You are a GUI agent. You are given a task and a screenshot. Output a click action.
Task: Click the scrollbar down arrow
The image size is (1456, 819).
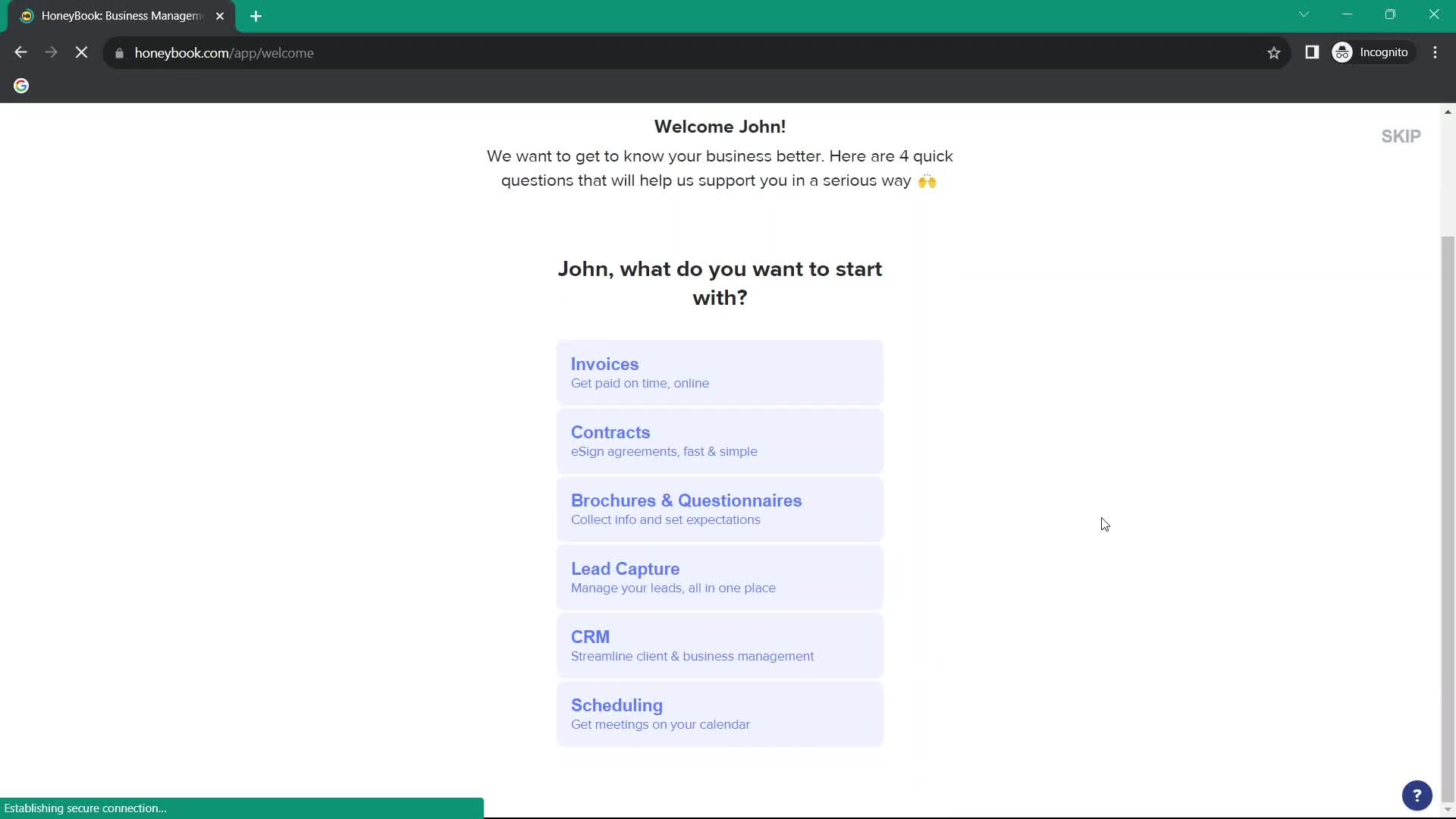point(1448,809)
